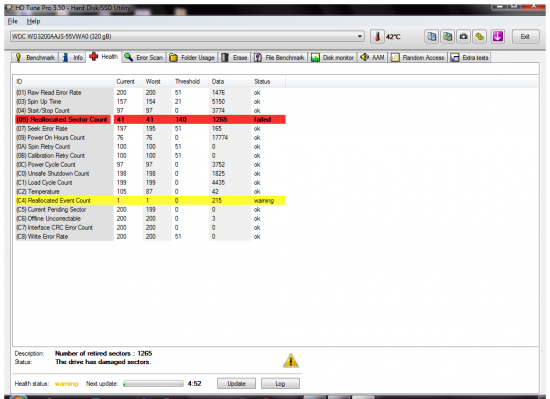The width and height of the screenshot is (550, 399).
Task: Click the ID column header
Action: point(63,82)
